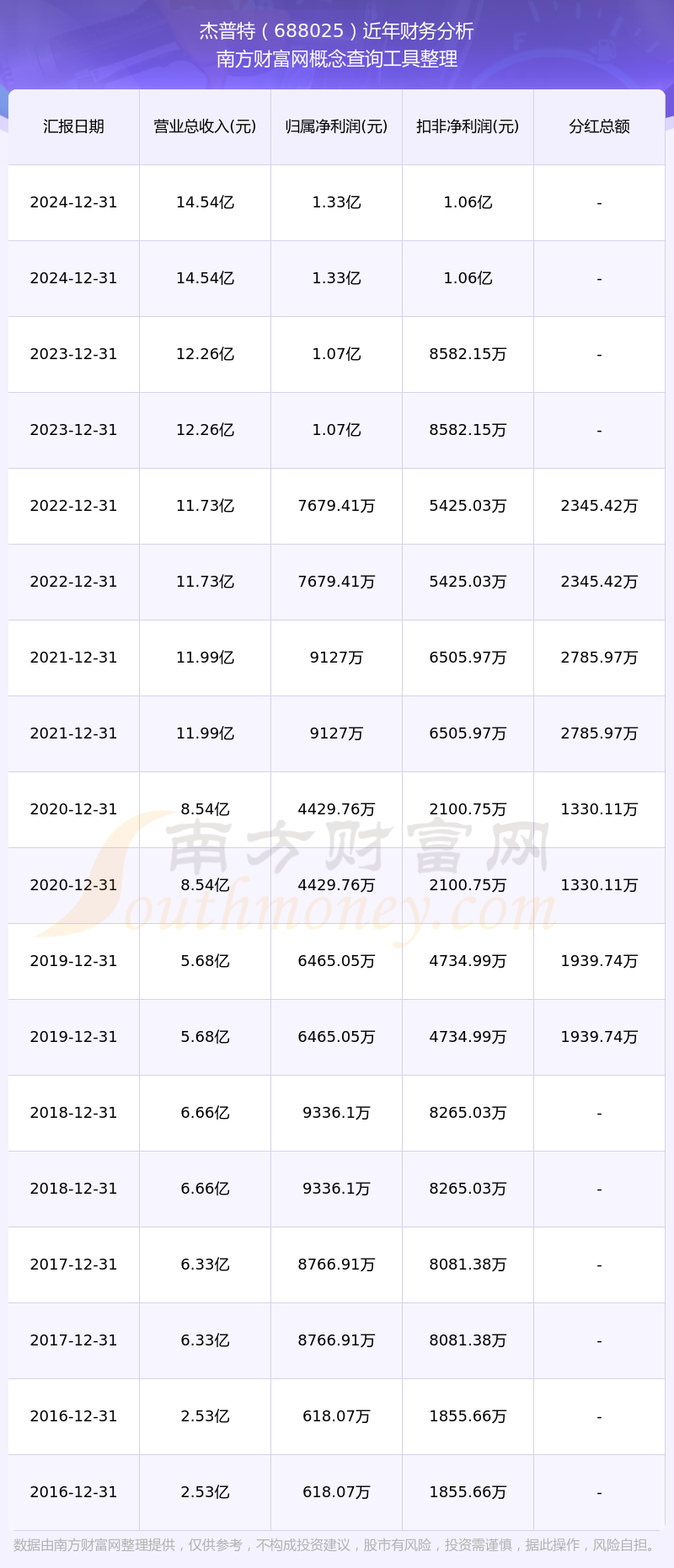Click the second 1939.74万 dividend cell
Screen dimensions: 674x1568
(x=599, y=1037)
